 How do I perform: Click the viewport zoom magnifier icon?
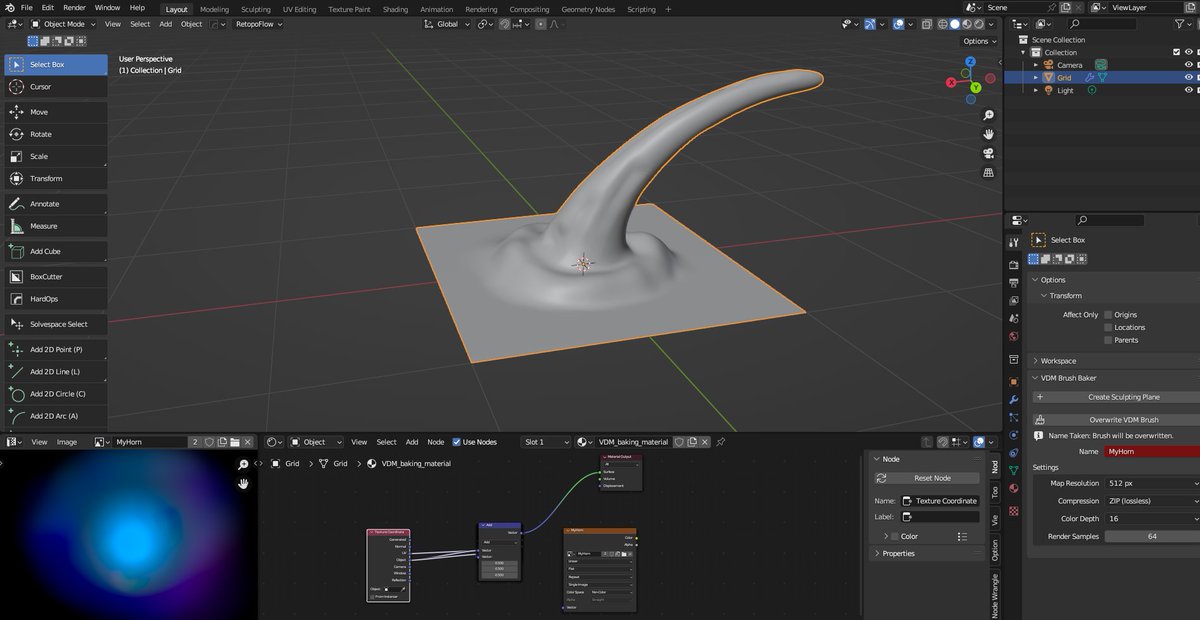pos(988,116)
